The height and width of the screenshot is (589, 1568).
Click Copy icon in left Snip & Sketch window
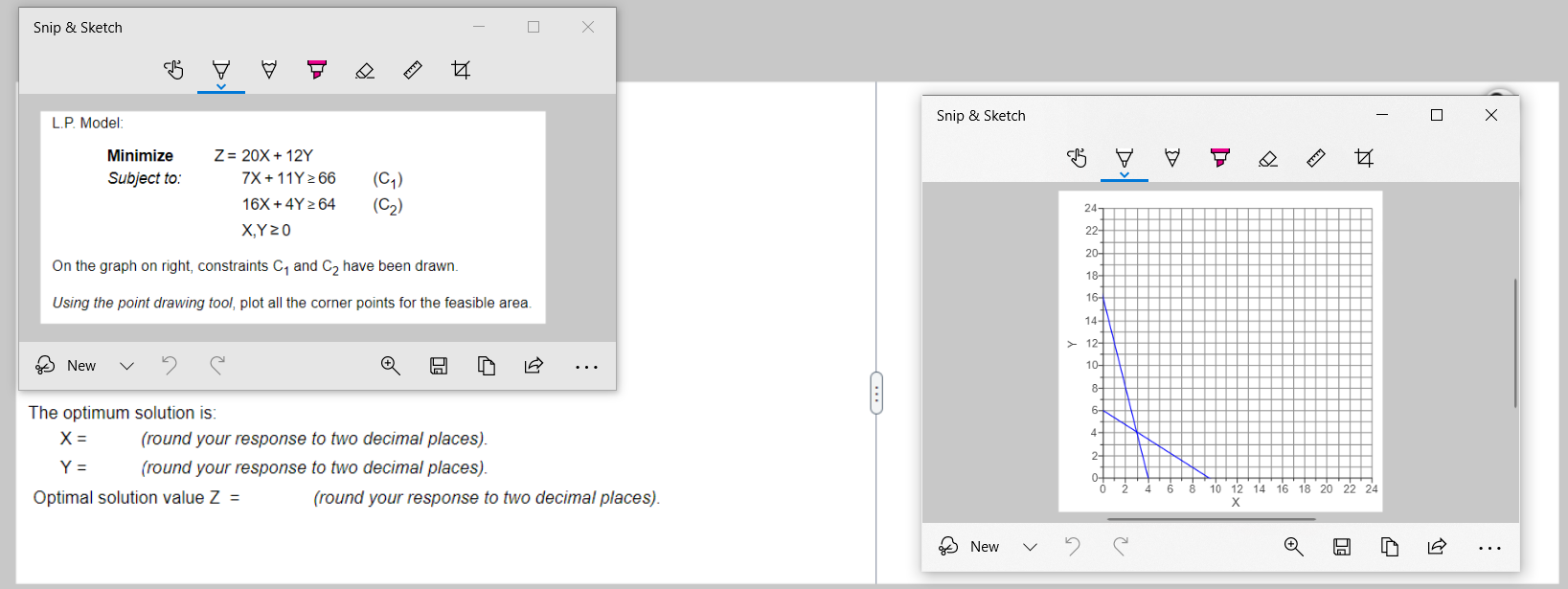point(487,365)
